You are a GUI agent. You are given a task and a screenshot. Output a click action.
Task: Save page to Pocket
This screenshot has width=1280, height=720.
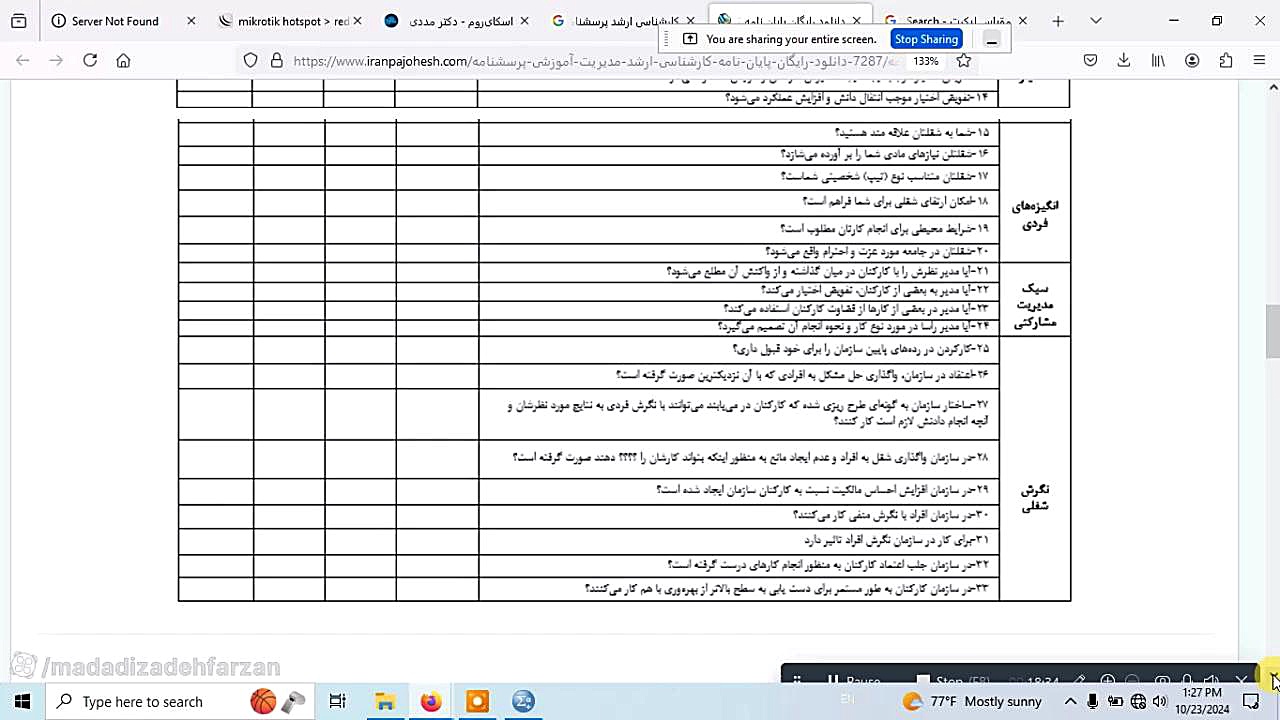[x=1091, y=61]
